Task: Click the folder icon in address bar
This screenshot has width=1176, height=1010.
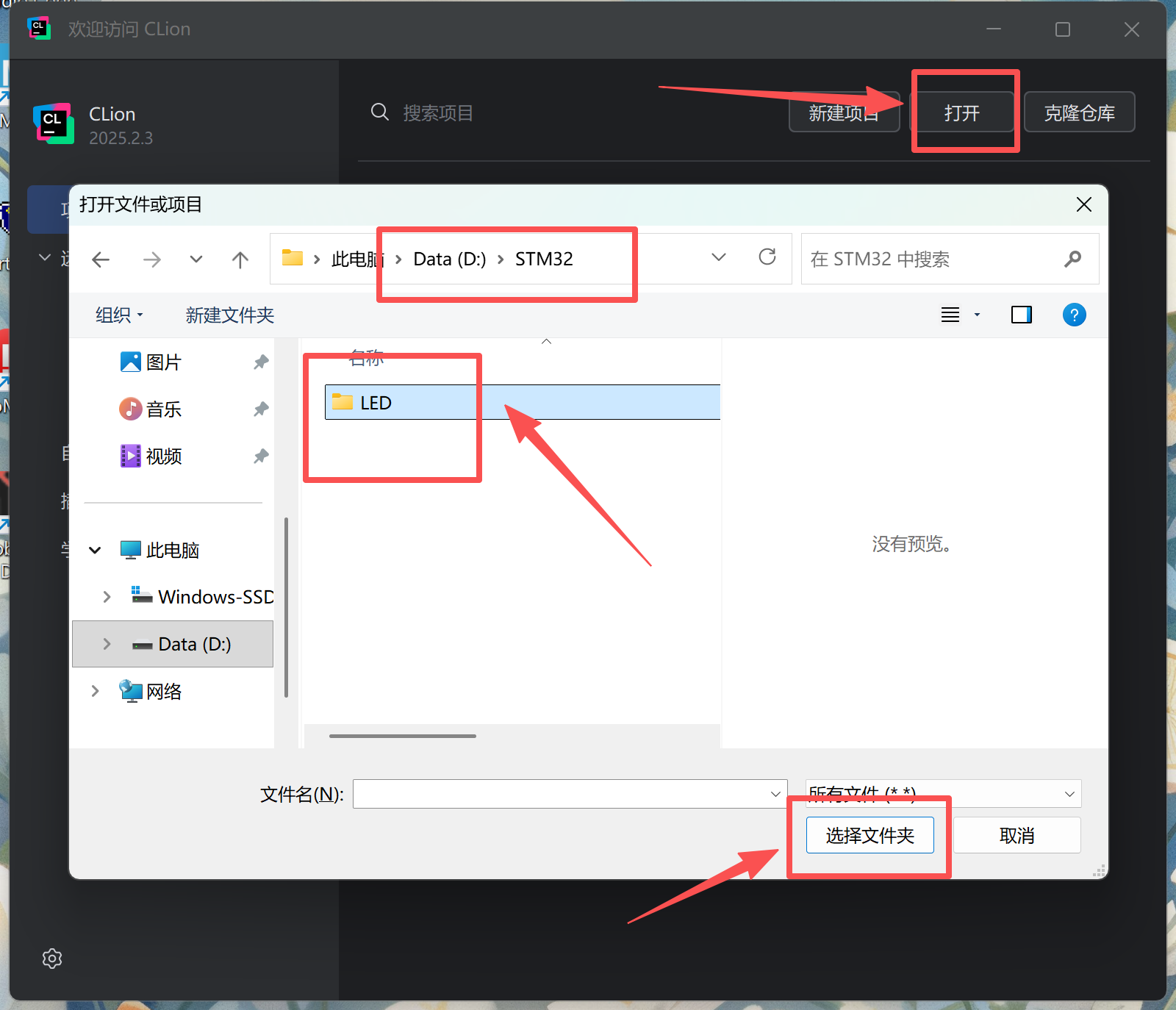Action: pyautogui.click(x=293, y=258)
